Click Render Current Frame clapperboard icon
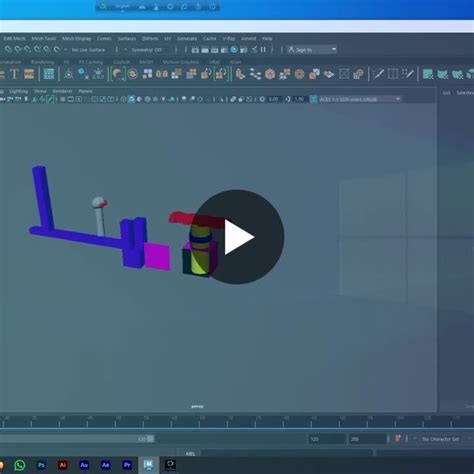Screen dimensions: 474x474 pos(205,50)
